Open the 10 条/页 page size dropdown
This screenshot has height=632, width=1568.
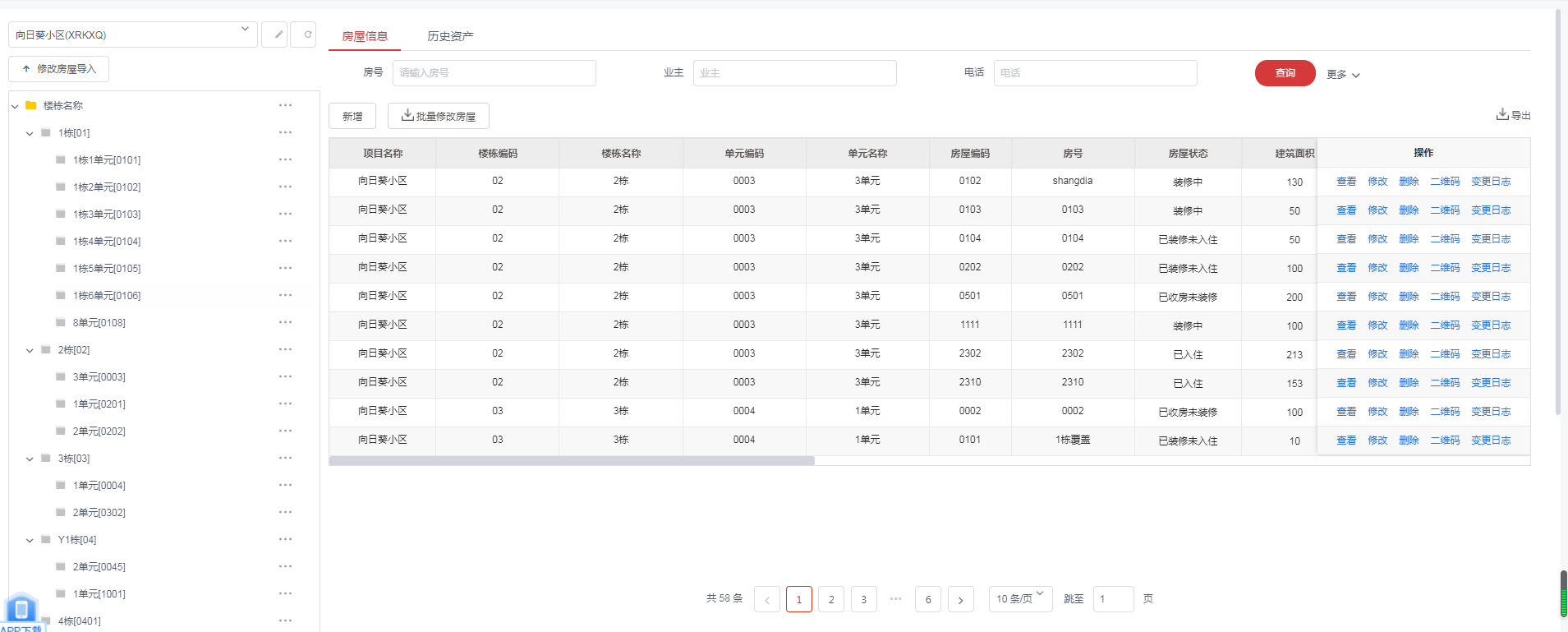click(1019, 599)
